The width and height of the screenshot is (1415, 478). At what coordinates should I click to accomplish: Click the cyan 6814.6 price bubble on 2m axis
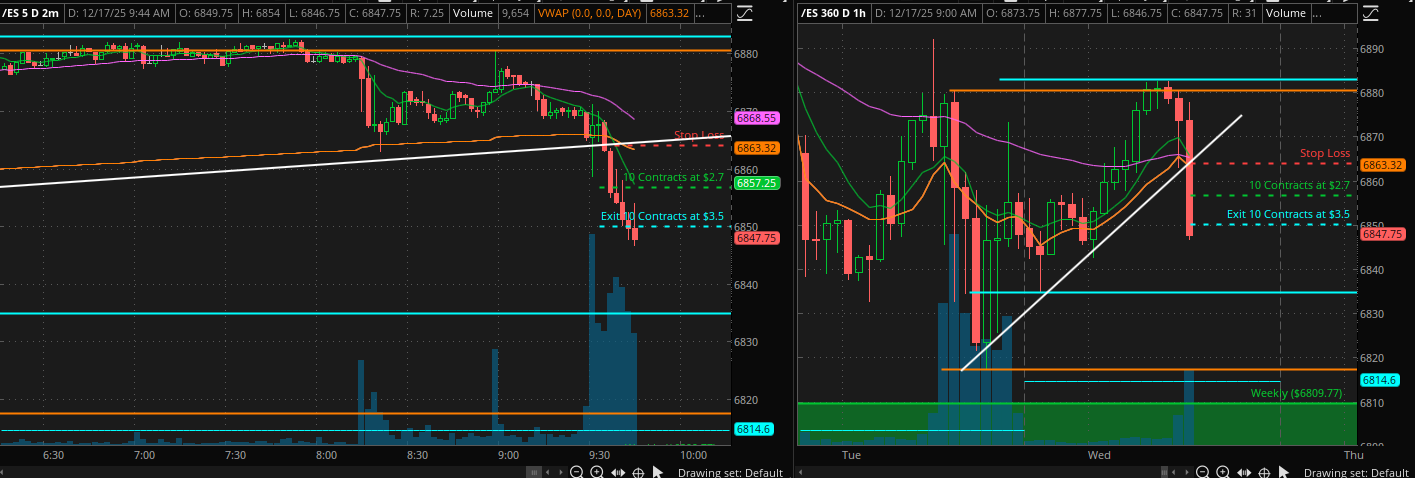pos(752,429)
